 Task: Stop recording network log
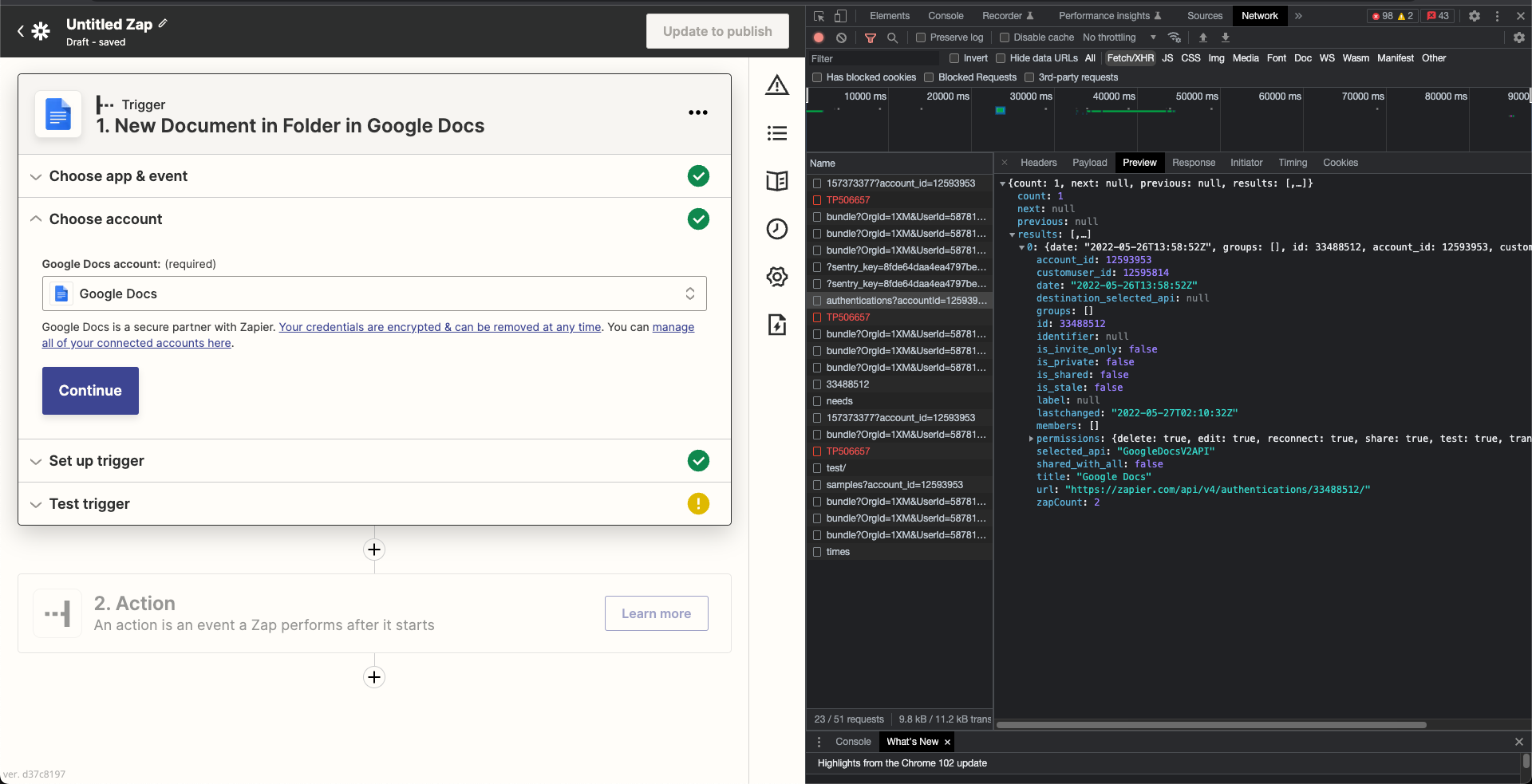tap(819, 37)
